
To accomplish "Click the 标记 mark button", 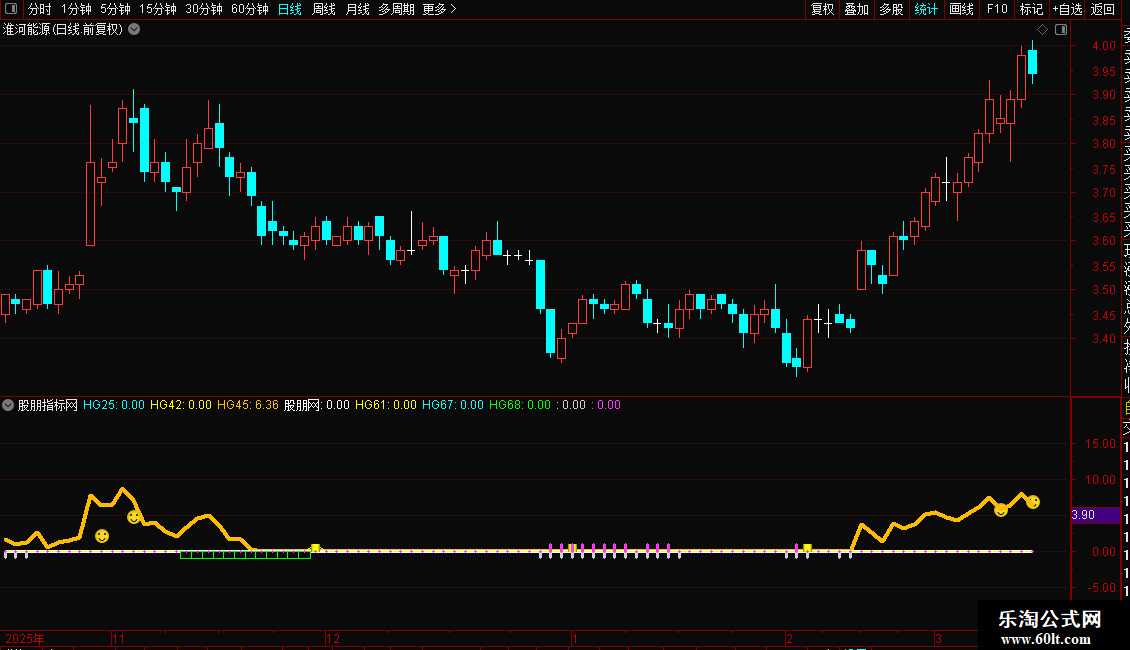I will click(1031, 9).
